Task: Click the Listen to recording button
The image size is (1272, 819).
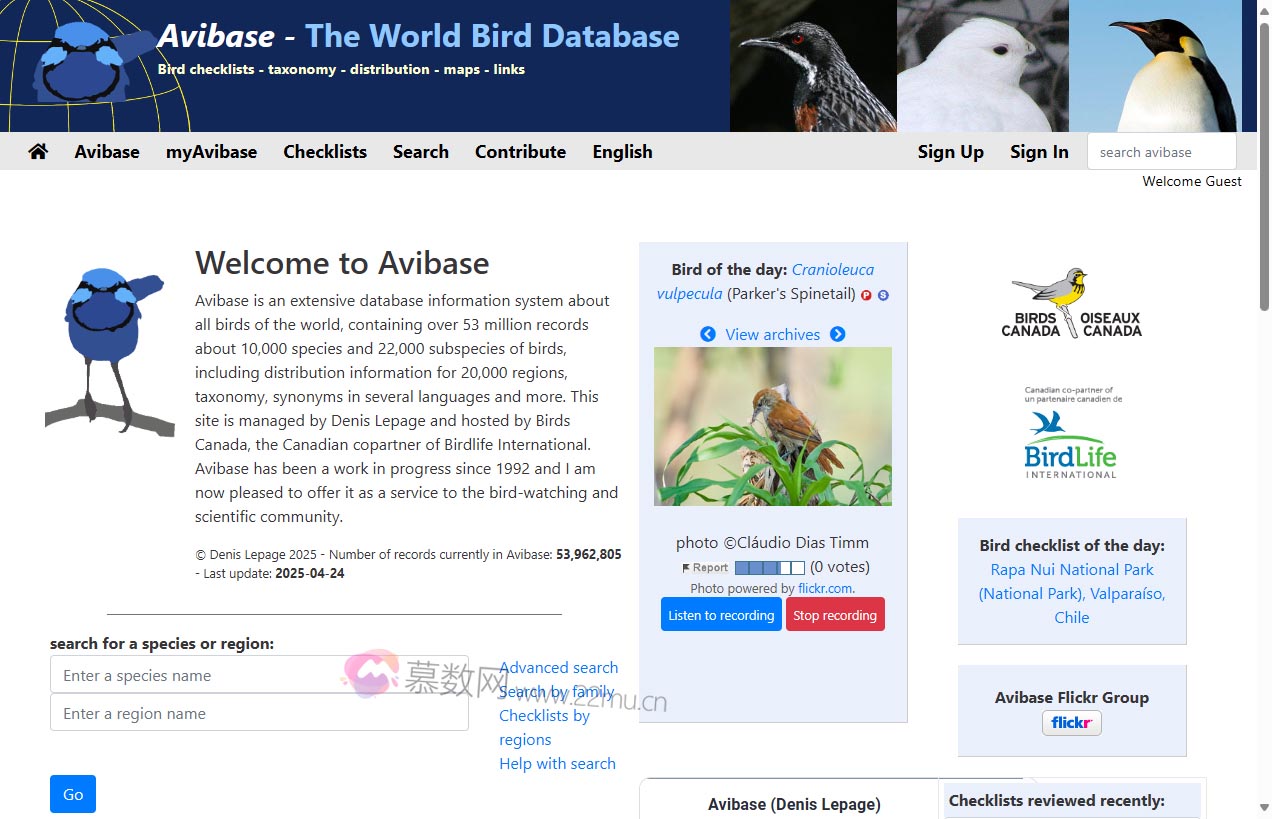Action: (721, 614)
